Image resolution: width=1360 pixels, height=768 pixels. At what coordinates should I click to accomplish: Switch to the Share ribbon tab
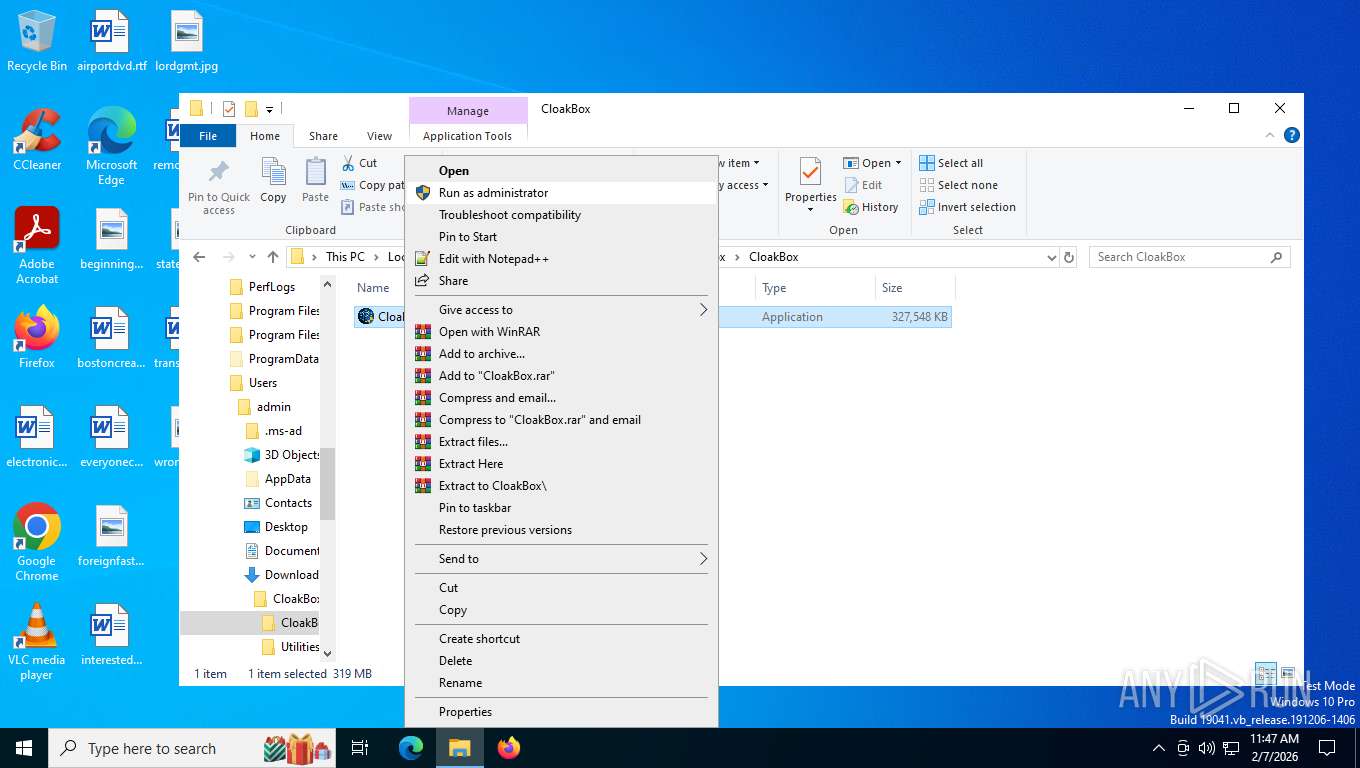click(x=323, y=136)
